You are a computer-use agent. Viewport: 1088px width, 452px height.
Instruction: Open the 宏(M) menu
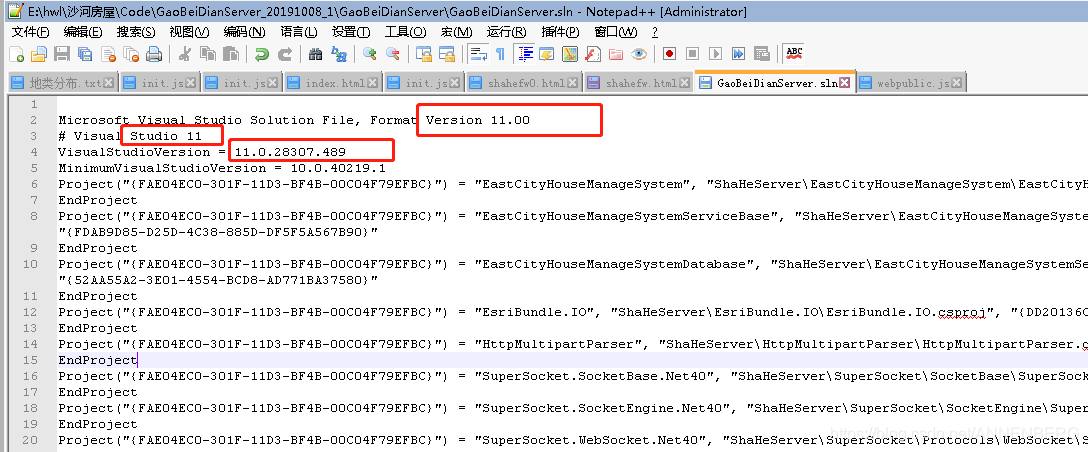(x=456, y=32)
